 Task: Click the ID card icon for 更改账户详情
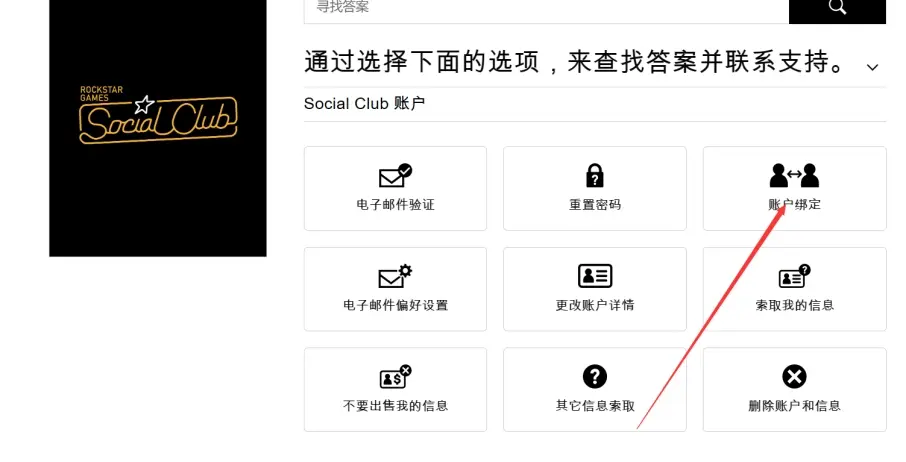point(595,276)
